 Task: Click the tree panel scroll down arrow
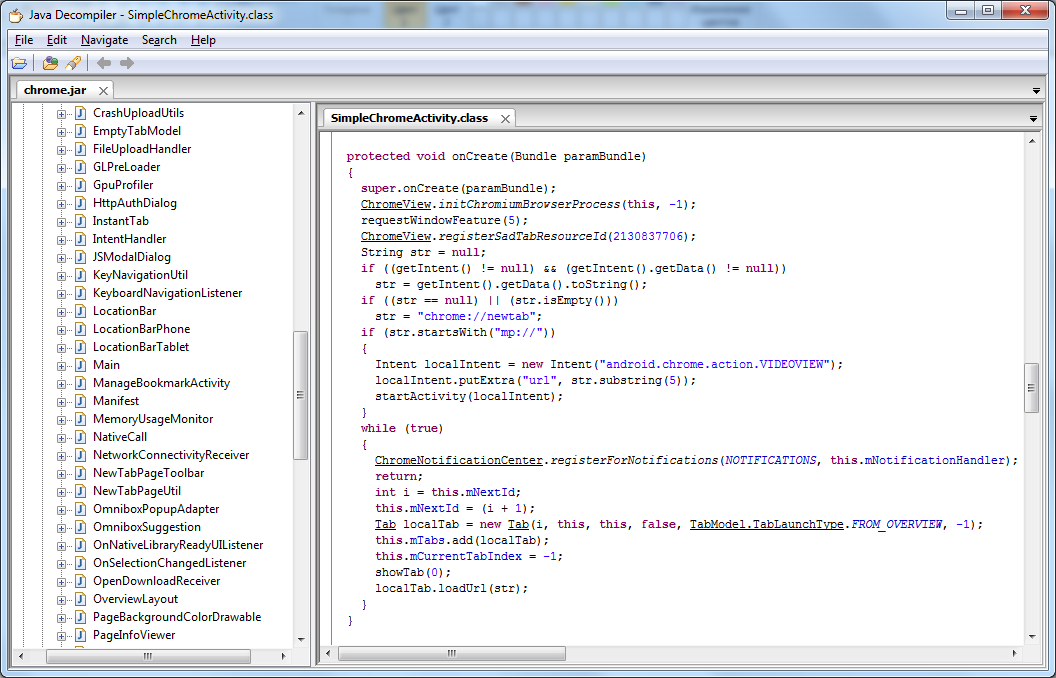point(300,640)
